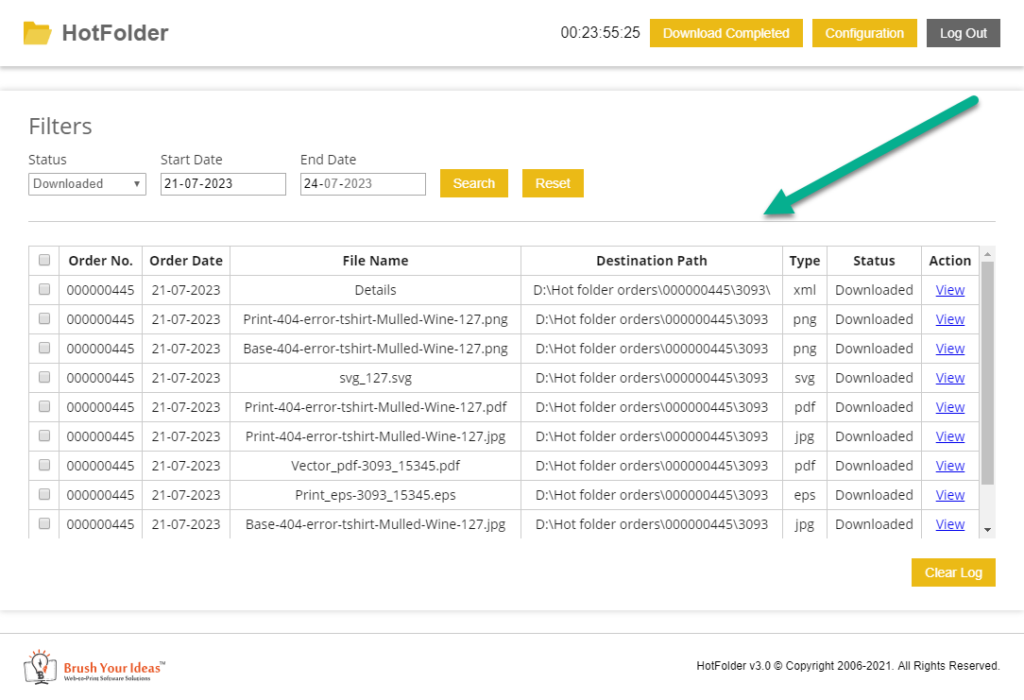1024x700 pixels.
Task: Click the Log Out button
Action: [963, 33]
